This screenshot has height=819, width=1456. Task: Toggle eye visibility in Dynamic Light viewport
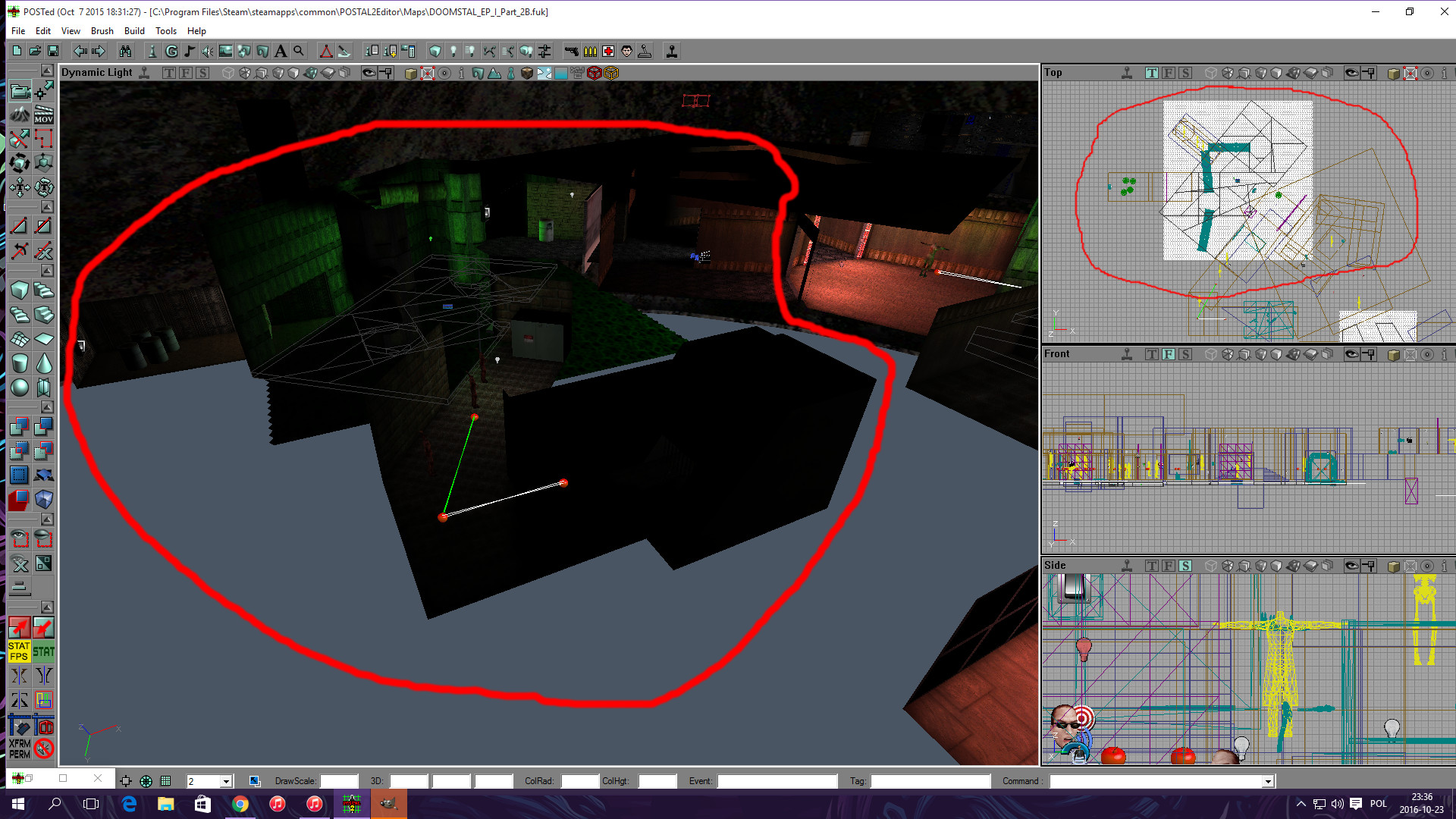(x=369, y=73)
